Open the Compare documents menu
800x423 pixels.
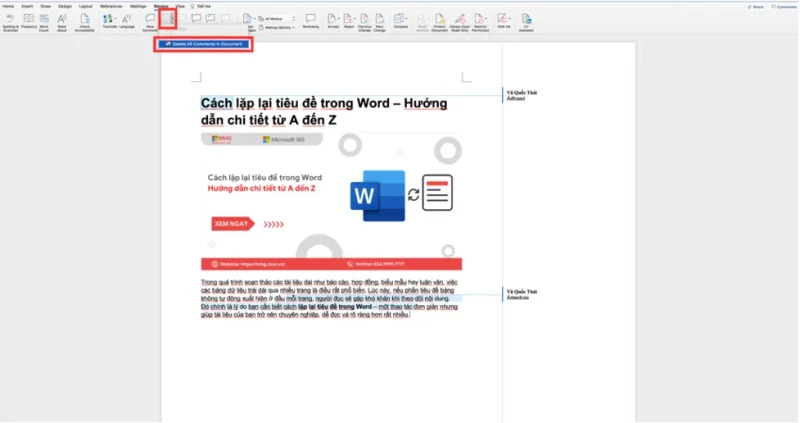coord(400,21)
